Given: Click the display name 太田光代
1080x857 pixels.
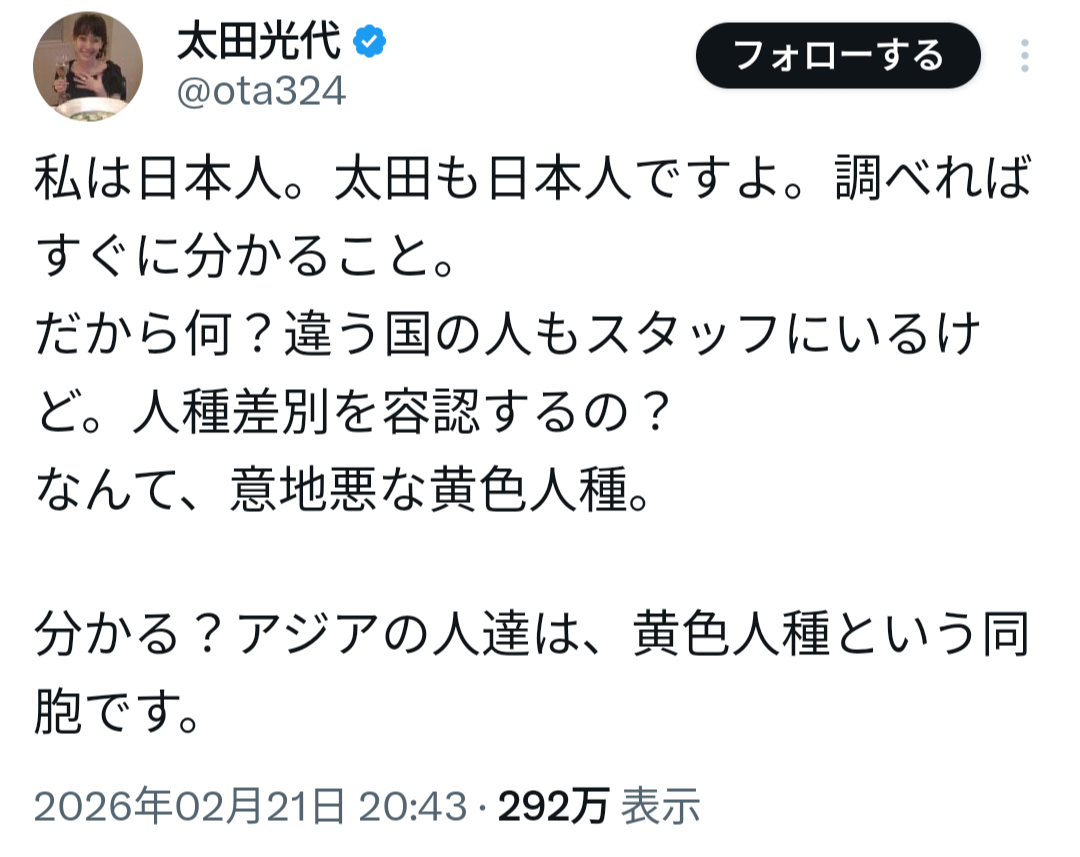Looking at the screenshot, I should coord(261,43).
